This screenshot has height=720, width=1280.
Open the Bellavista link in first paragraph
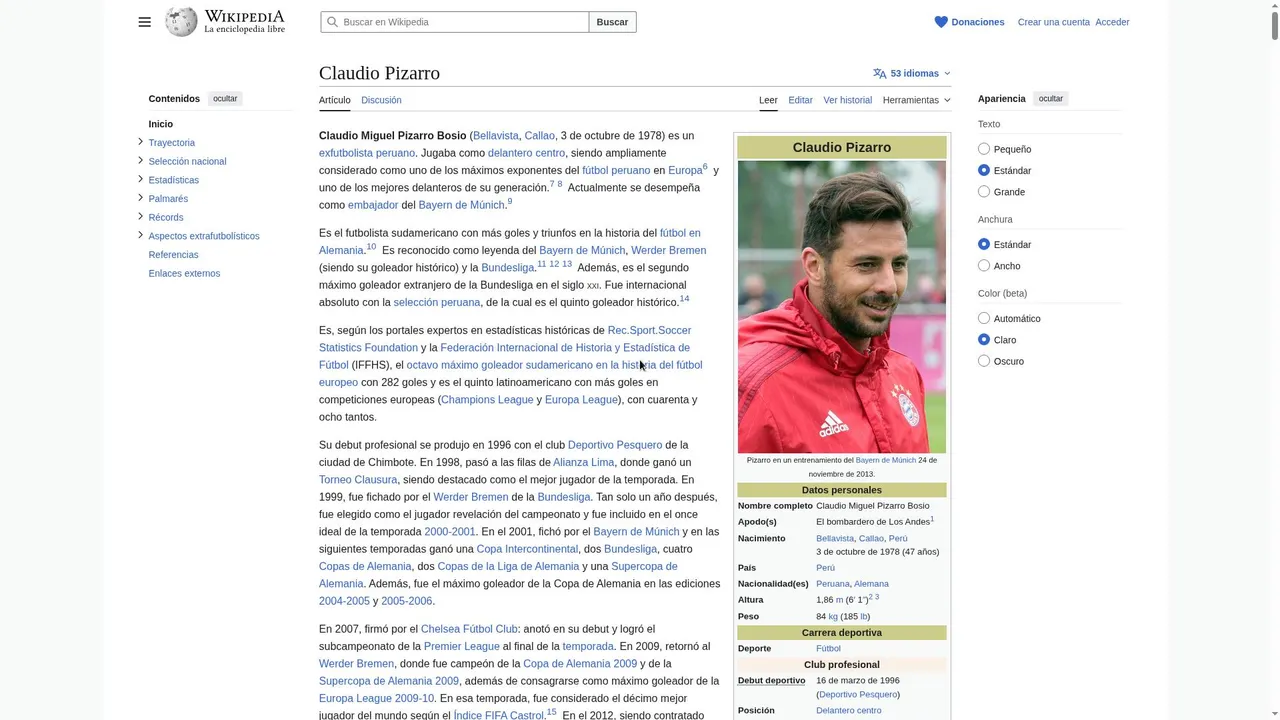[496, 136]
